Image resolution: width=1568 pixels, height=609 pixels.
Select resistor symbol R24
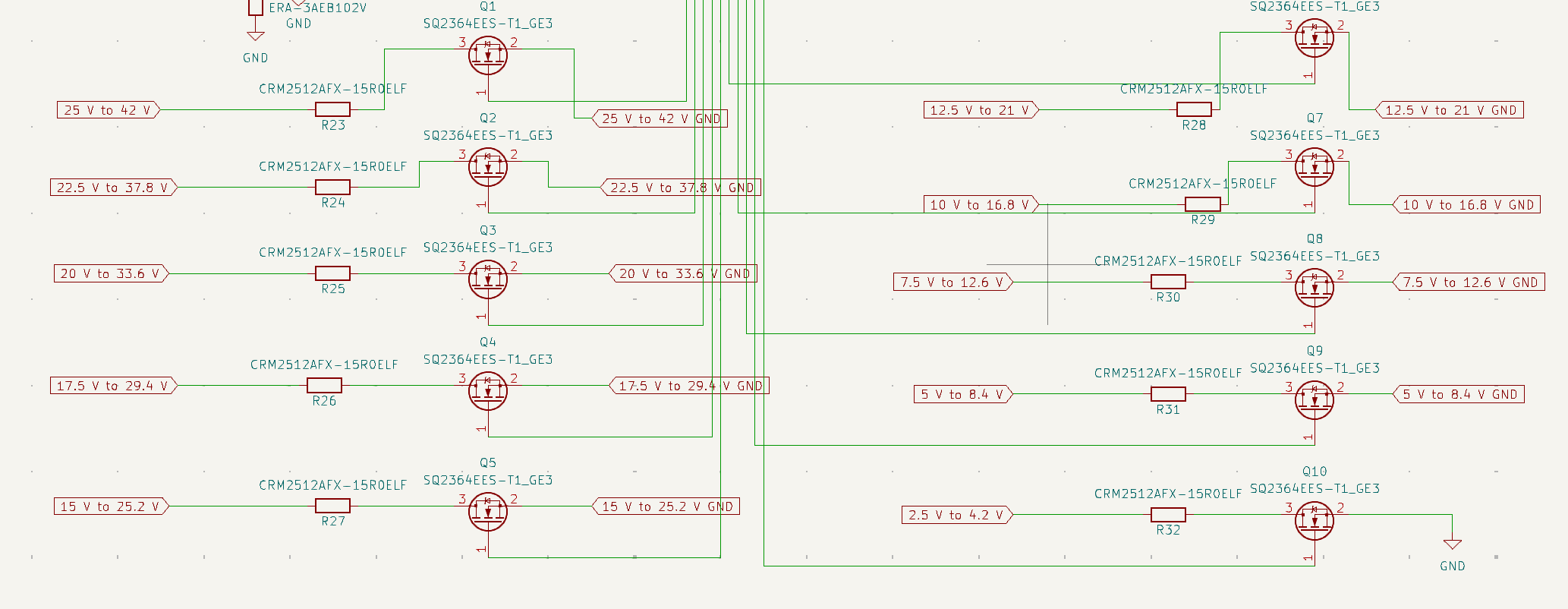[x=332, y=187]
